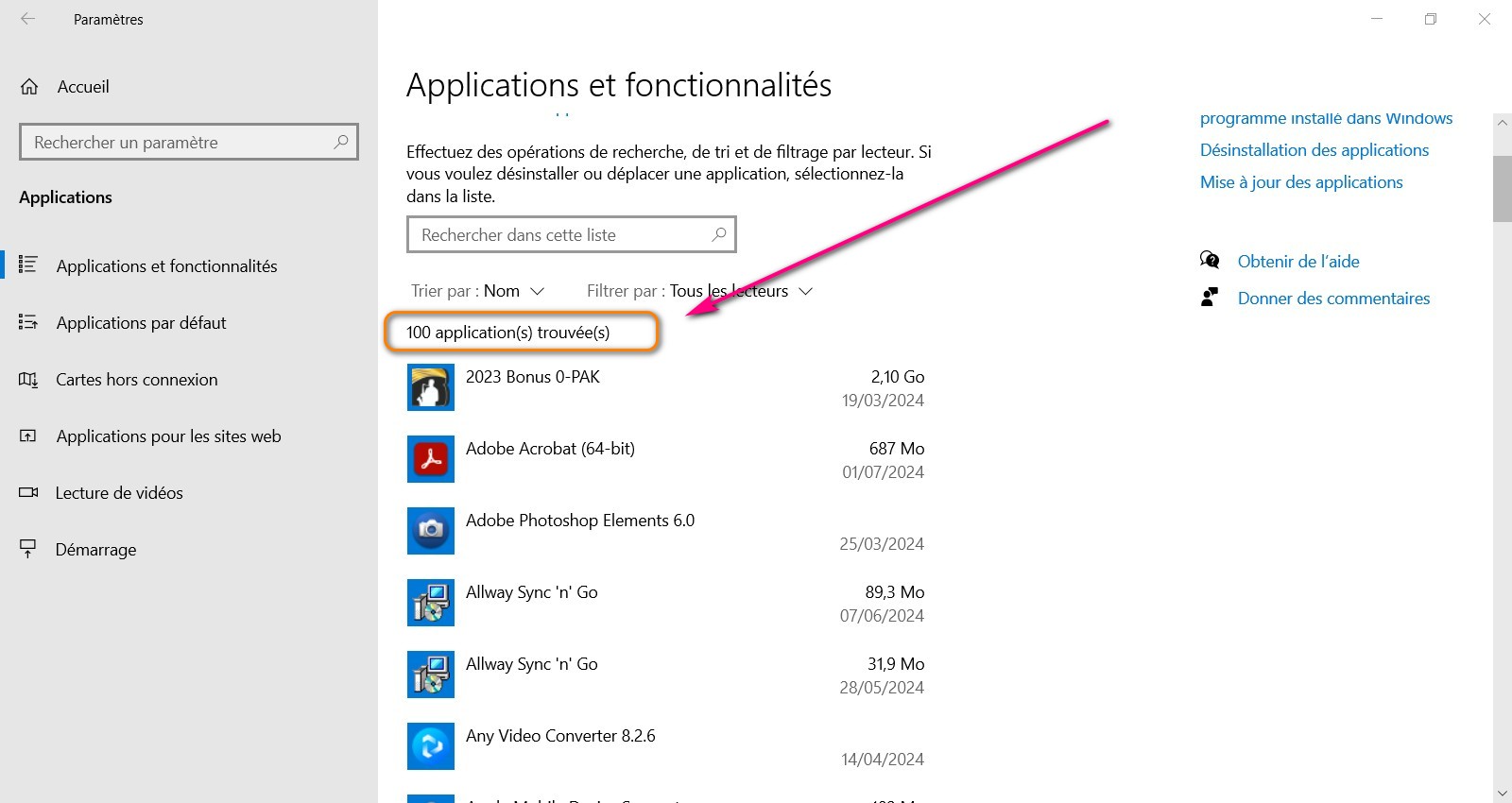
Task: Click the Any Video Converter 8.2.6 icon
Action: coord(431,746)
